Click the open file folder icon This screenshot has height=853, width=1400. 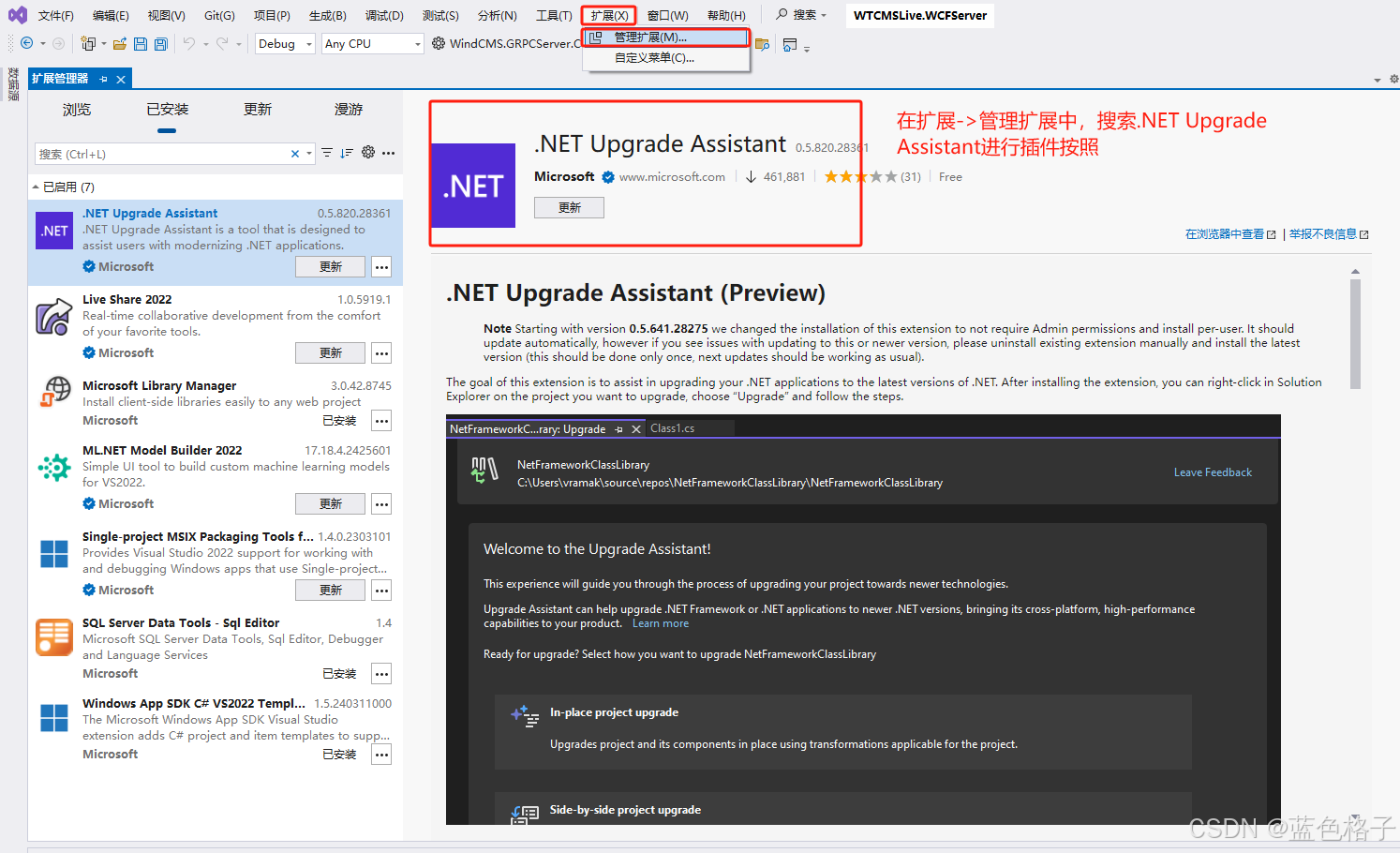pyautogui.click(x=120, y=43)
